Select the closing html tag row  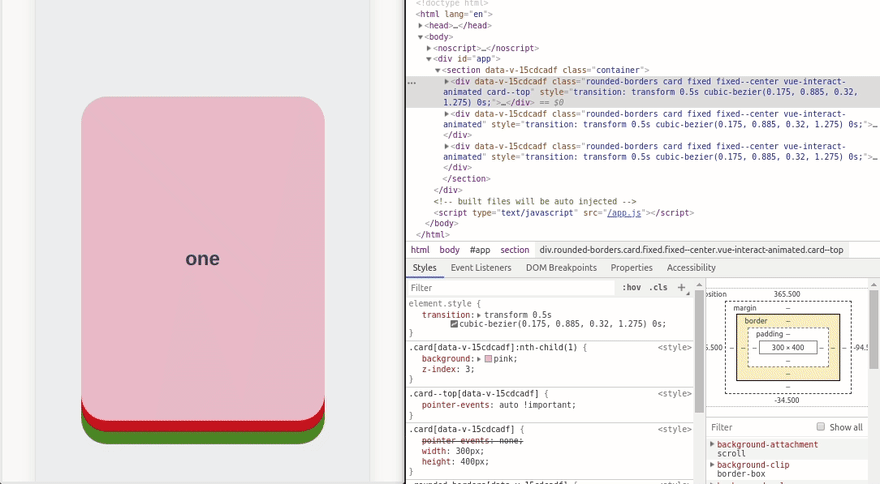(433, 235)
